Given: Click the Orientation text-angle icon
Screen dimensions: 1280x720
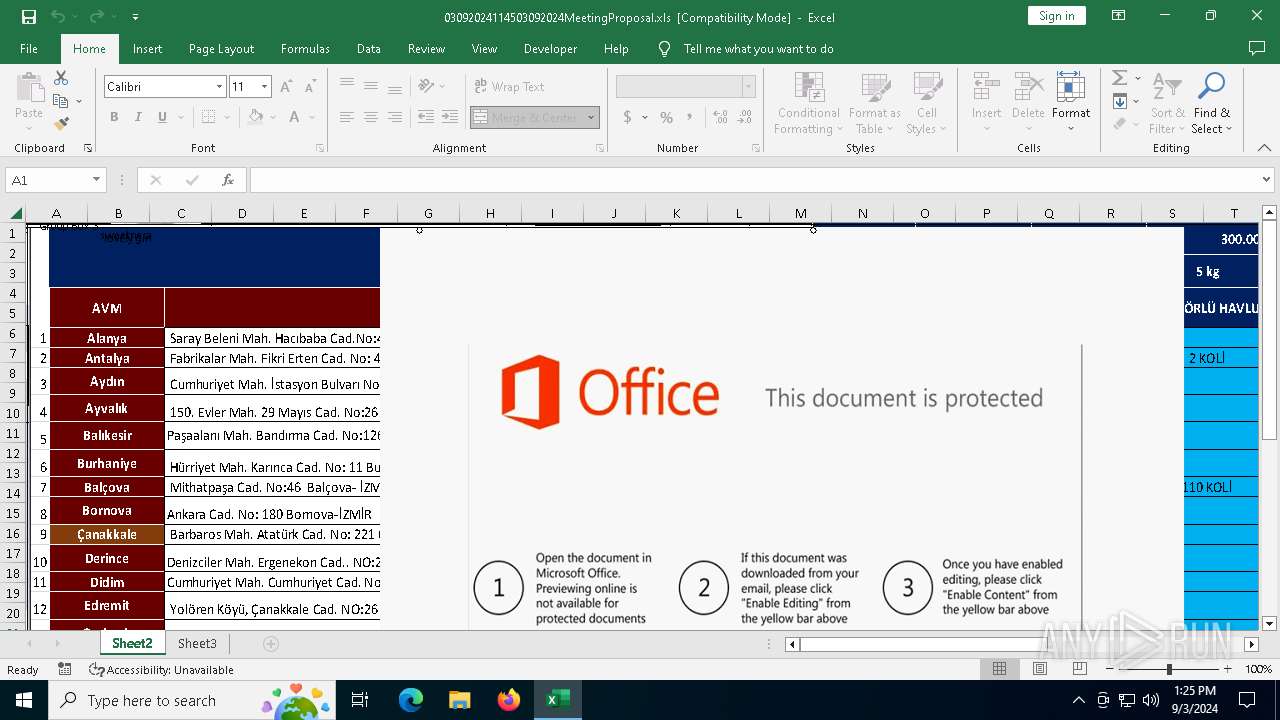Looking at the screenshot, I should [x=426, y=87].
